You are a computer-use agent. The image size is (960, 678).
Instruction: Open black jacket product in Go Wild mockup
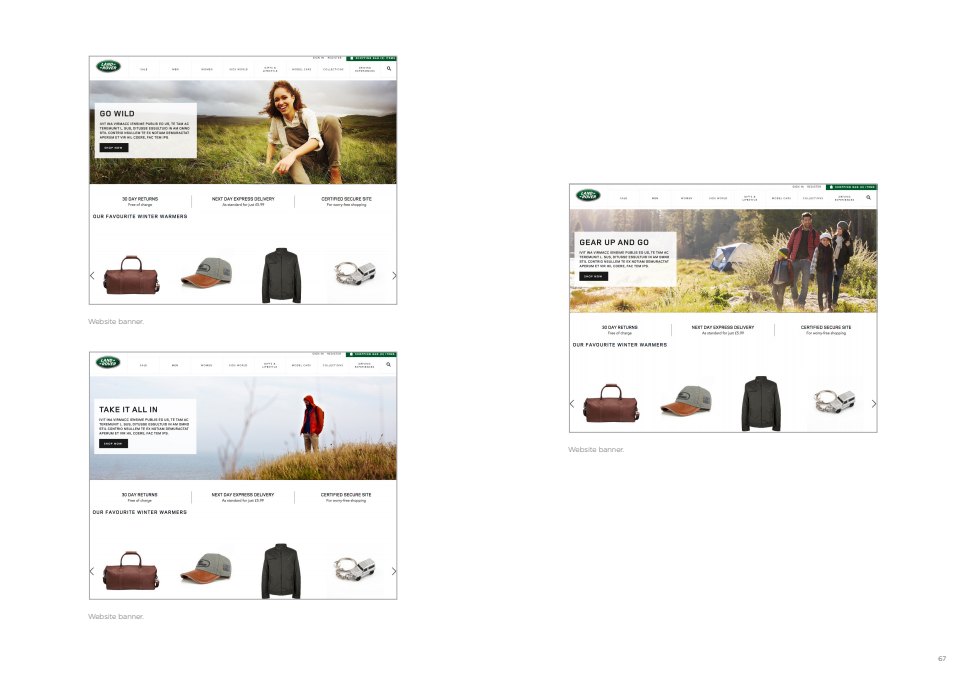coord(282,276)
